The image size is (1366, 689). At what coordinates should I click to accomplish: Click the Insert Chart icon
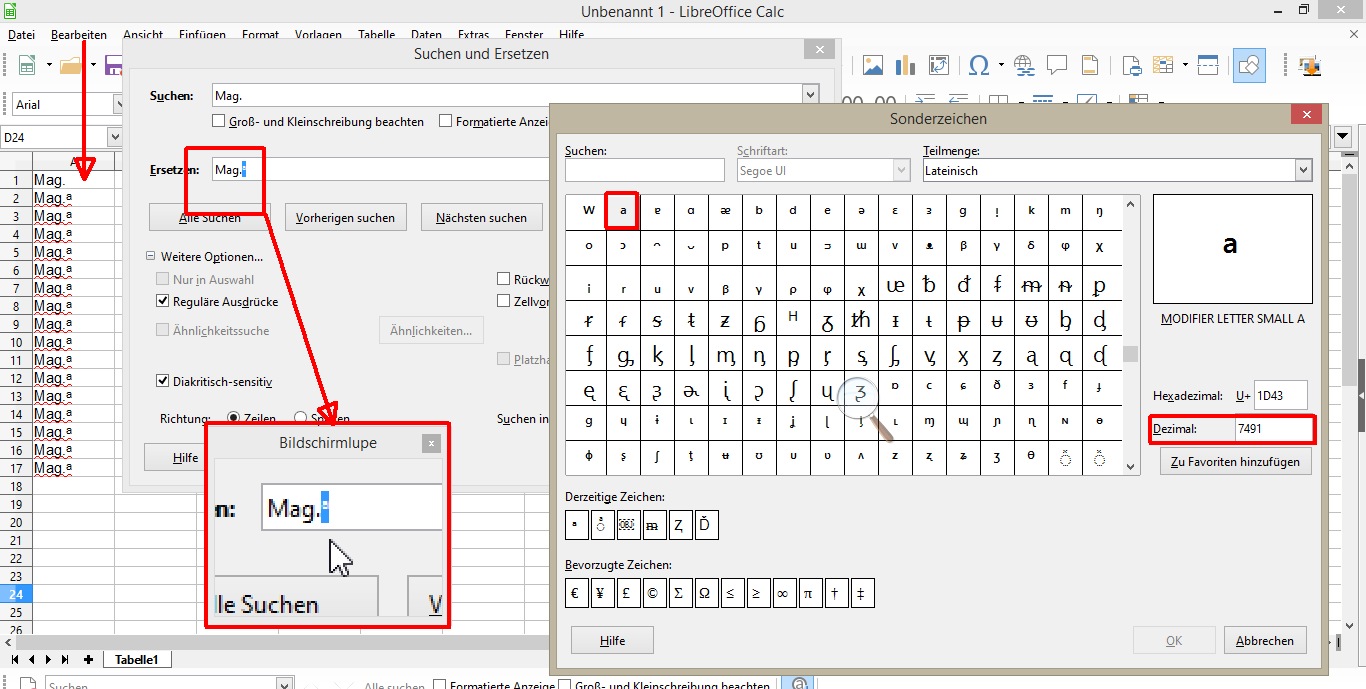(x=905, y=66)
